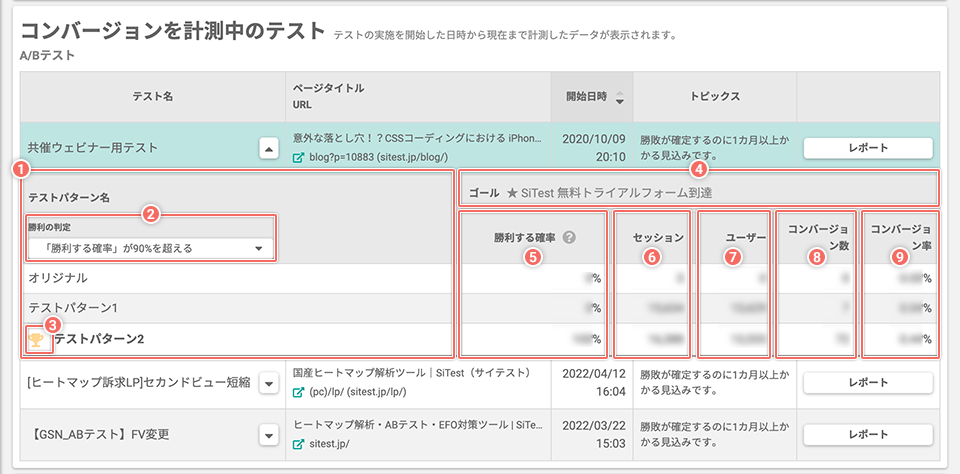Click the trophy icon next to テストパターン2
The width and height of the screenshot is (960, 474).
36,340
